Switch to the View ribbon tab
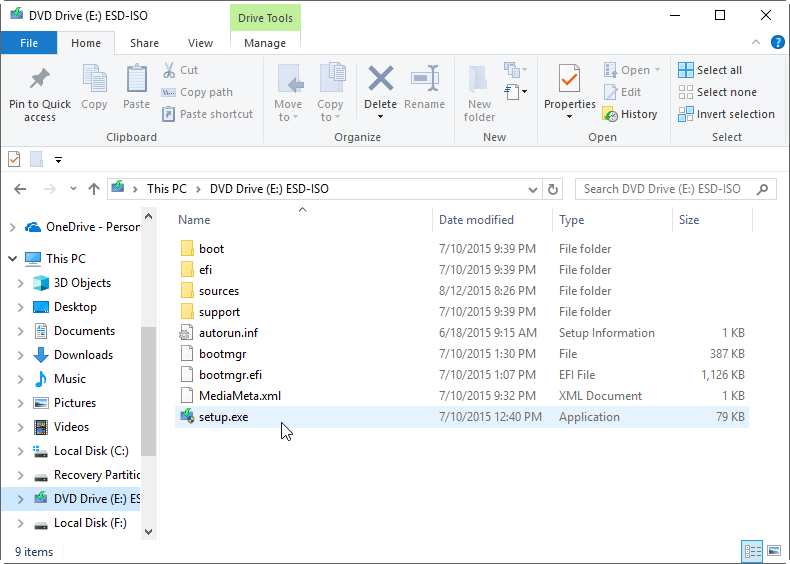 point(200,43)
